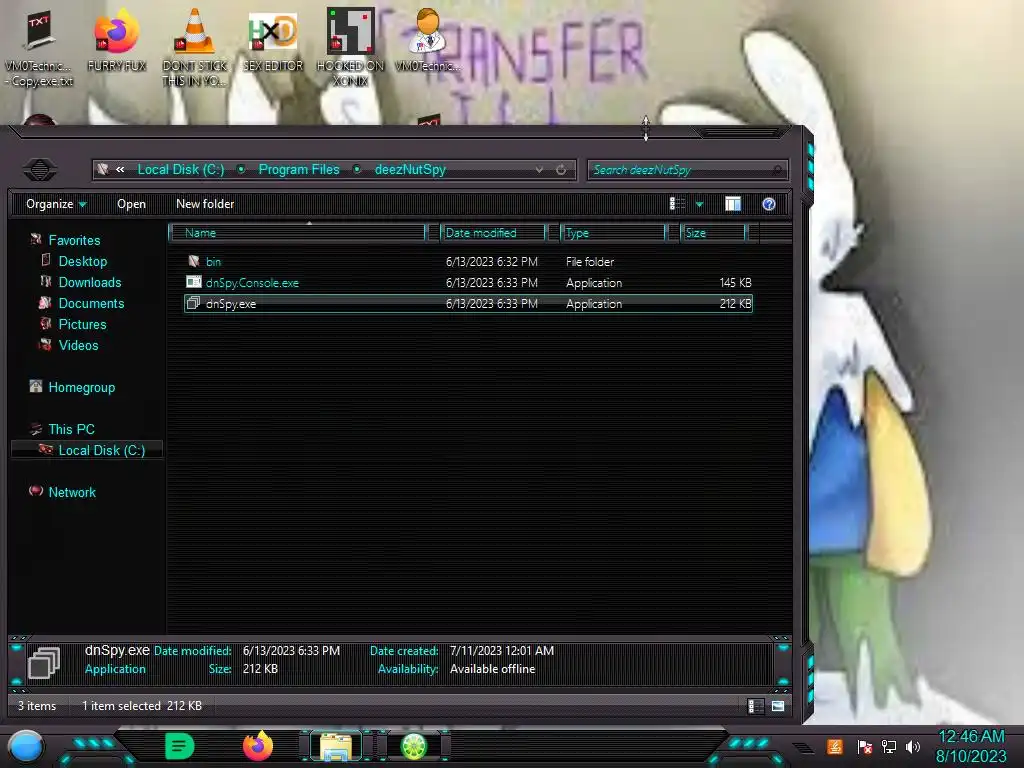Open the network tray icon
Image resolution: width=1024 pixels, height=768 pixels.
point(889,746)
